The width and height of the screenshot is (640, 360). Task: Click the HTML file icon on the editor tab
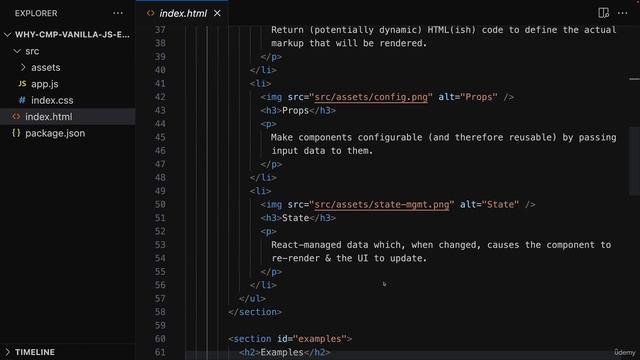click(x=151, y=13)
